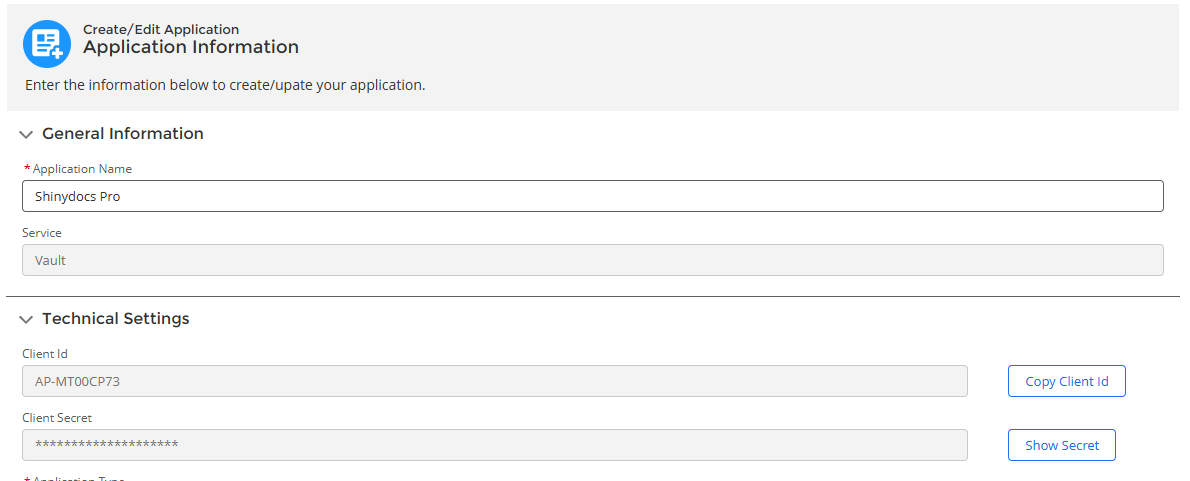Click the Application Name field label

82,169
